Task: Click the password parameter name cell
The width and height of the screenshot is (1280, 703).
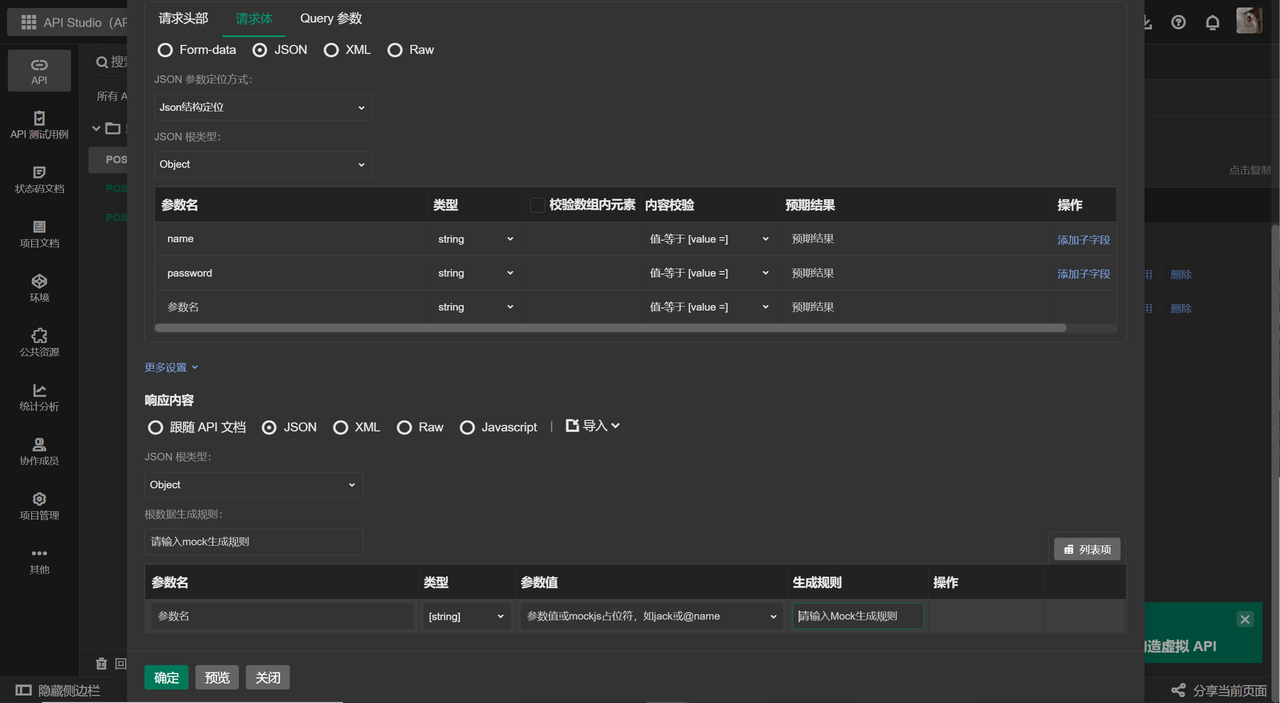Action: pos(292,273)
